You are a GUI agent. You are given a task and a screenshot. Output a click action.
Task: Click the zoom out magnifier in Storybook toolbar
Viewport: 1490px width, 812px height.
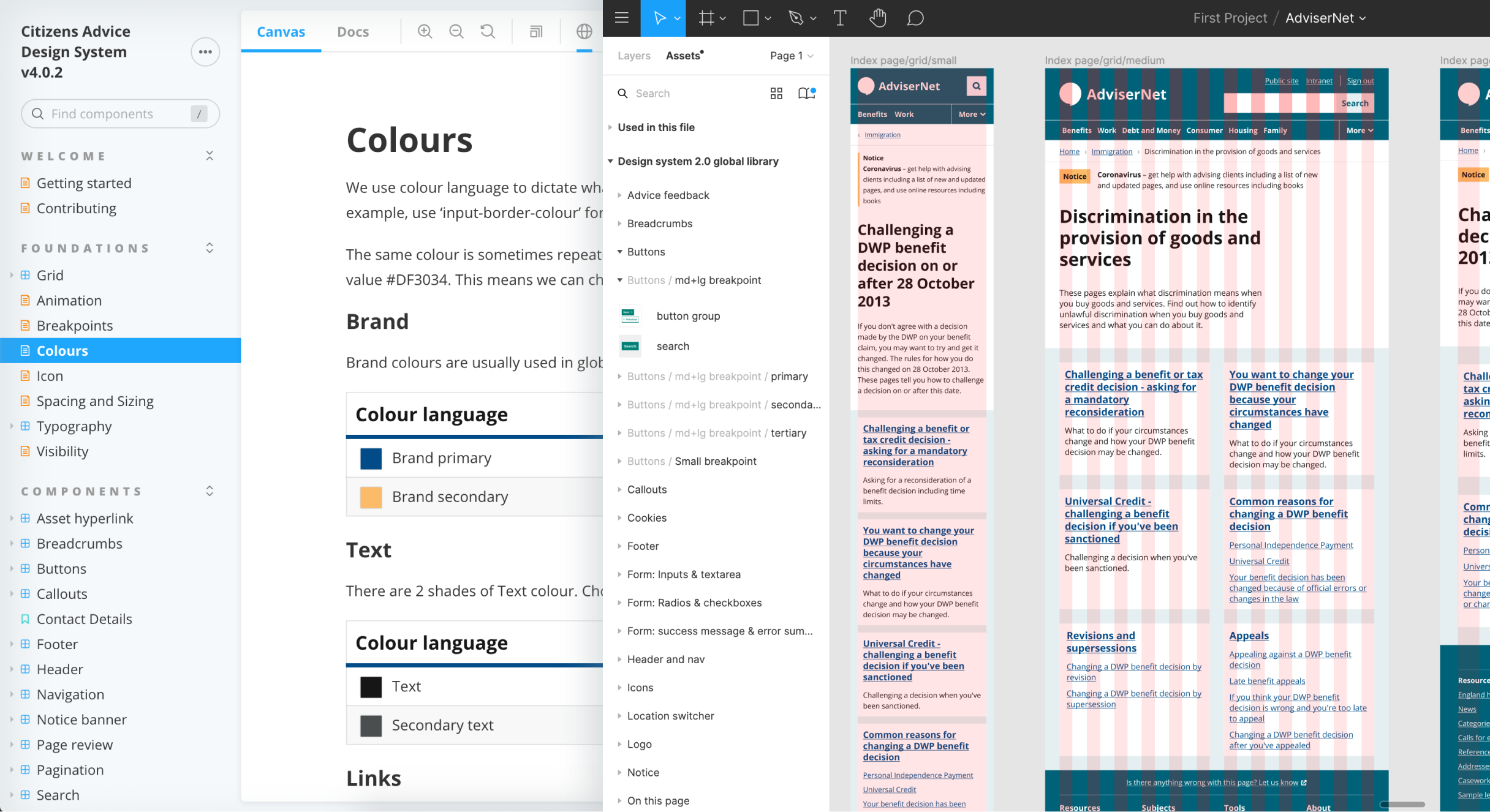pyautogui.click(x=456, y=31)
